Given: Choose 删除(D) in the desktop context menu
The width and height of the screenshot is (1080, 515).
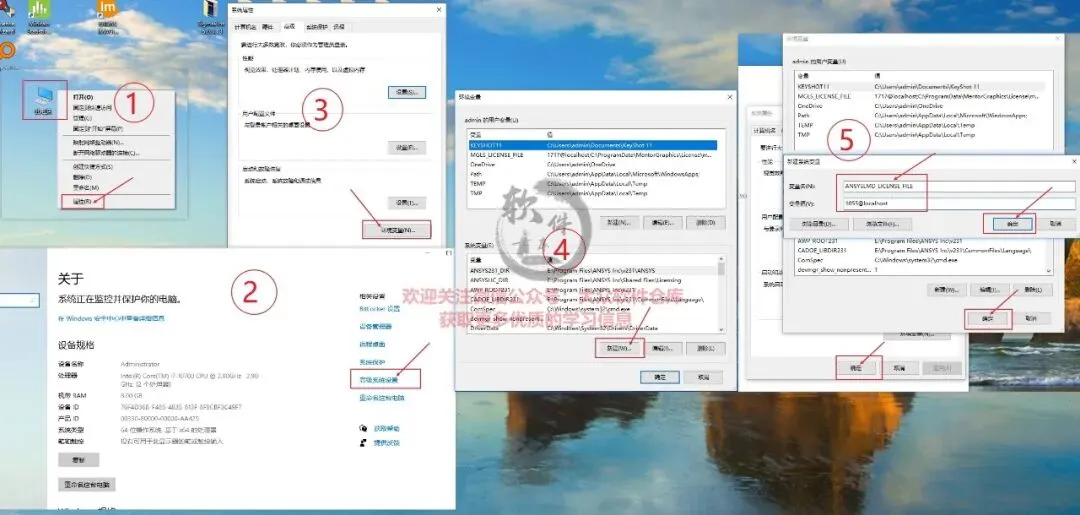Looking at the screenshot, I should pyautogui.click(x=83, y=177).
